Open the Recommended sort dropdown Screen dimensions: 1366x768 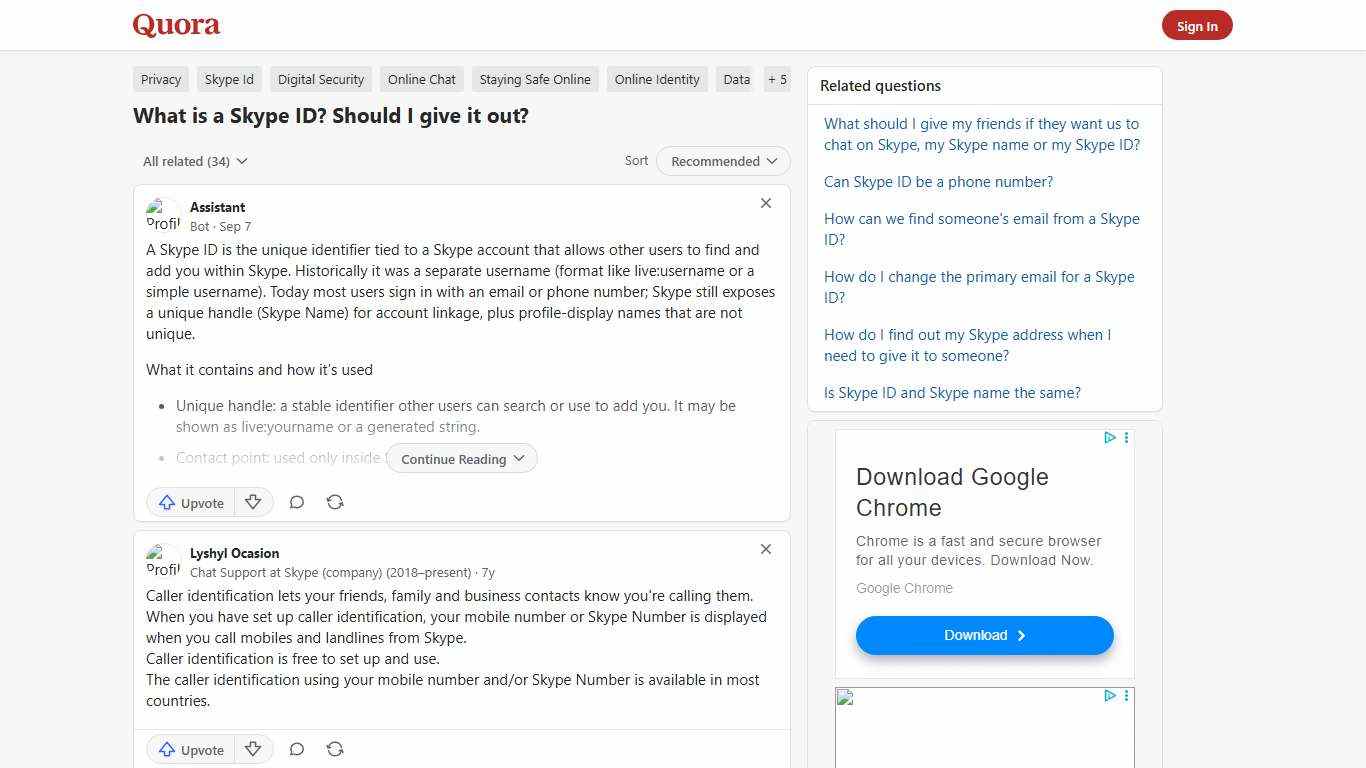pyautogui.click(x=722, y=161)
